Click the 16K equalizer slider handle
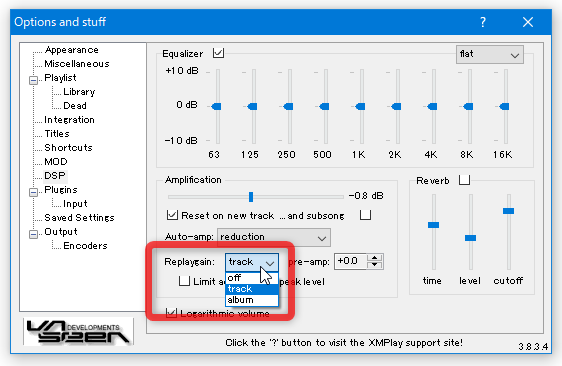This screenshot has width=562, height=366. pyautogui.click(x=505, y=106)
